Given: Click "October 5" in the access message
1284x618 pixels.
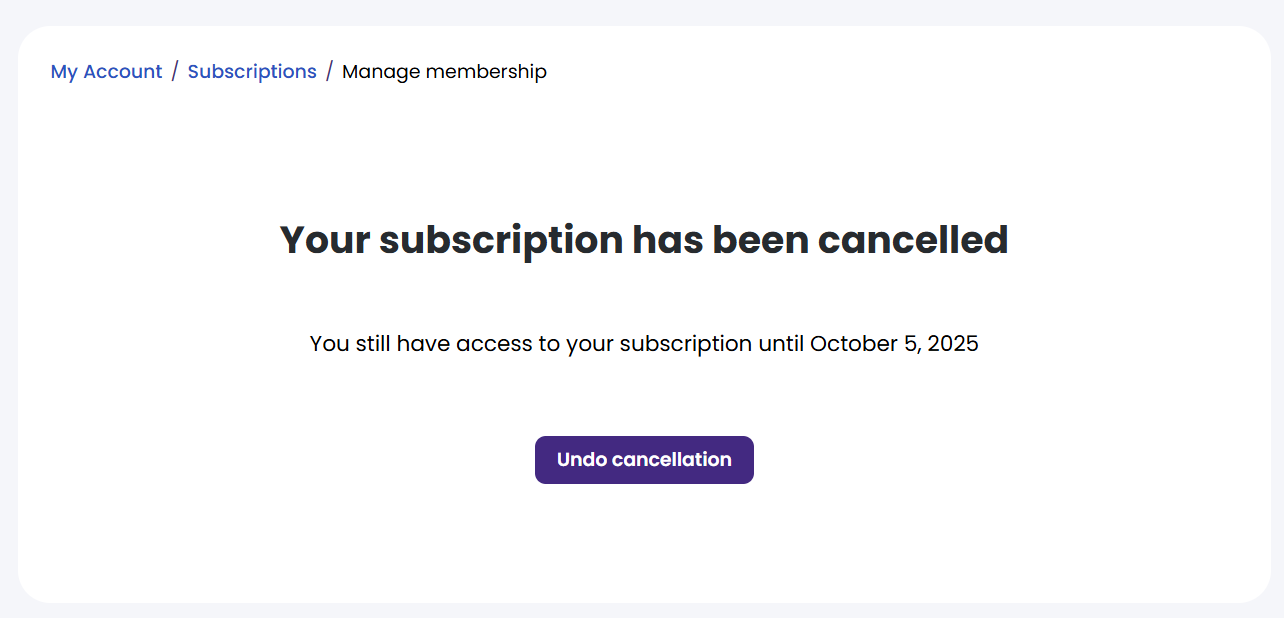Looking at the screenshot, I should pos(863,344).
